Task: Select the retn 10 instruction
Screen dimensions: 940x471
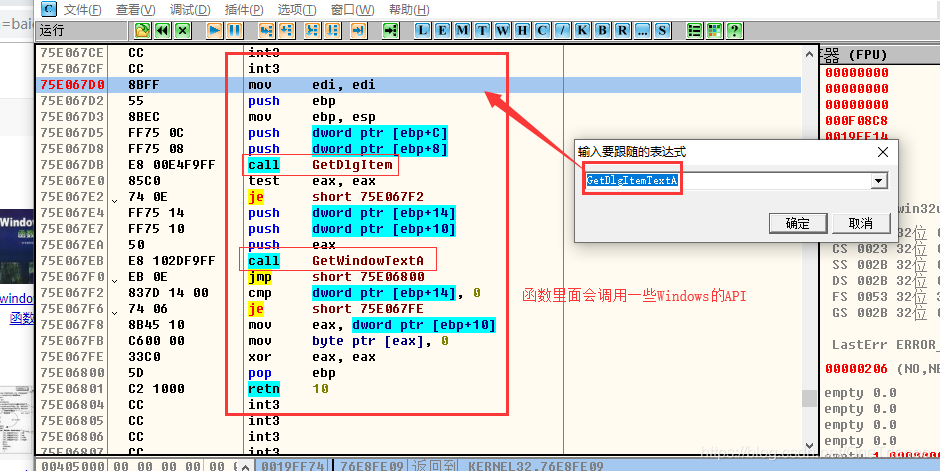Action: pos(289,389)
